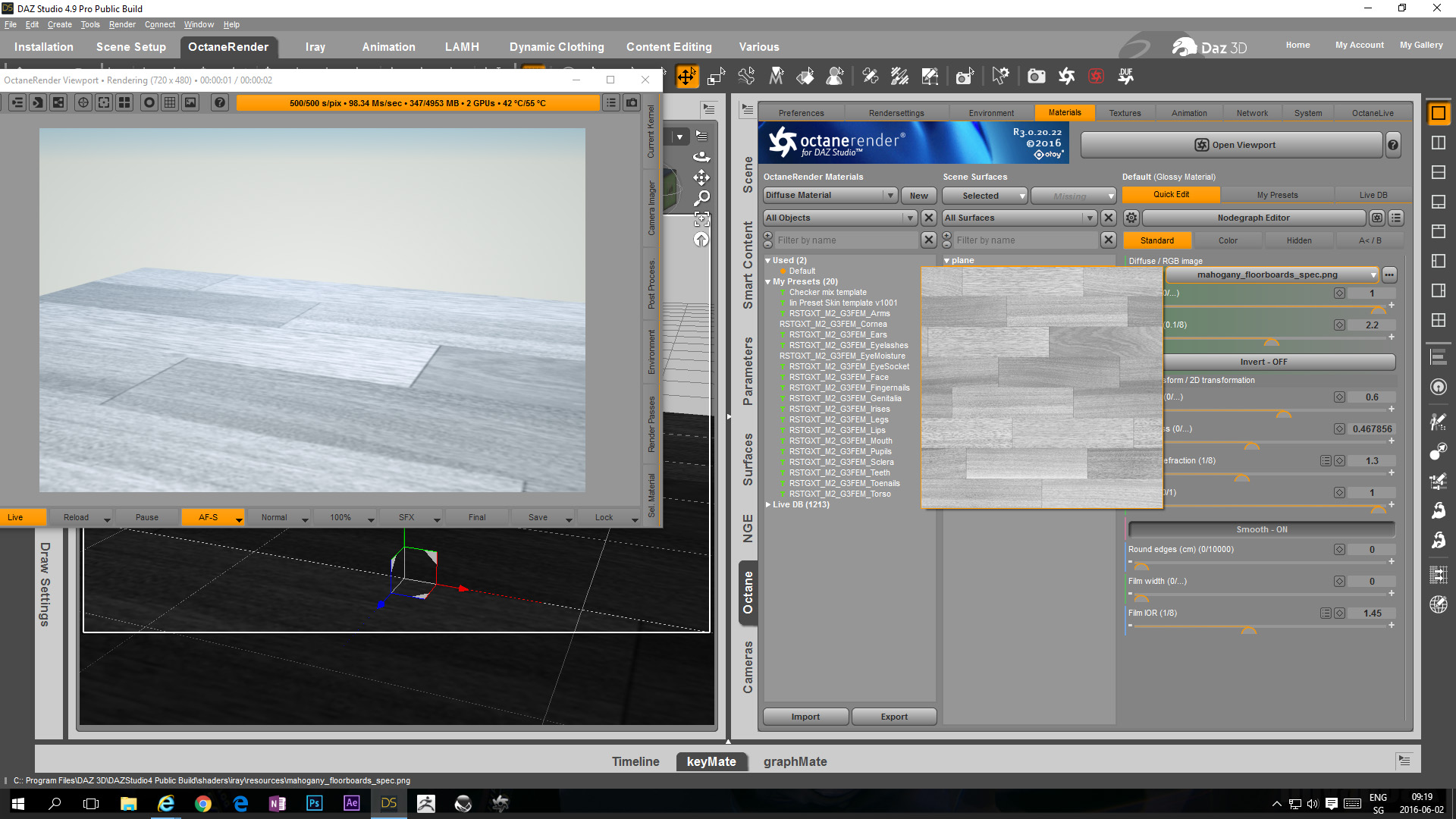Open the Render menu
Image resolution: width=1456 pixels, height=819 pixels.
(121, 24)
